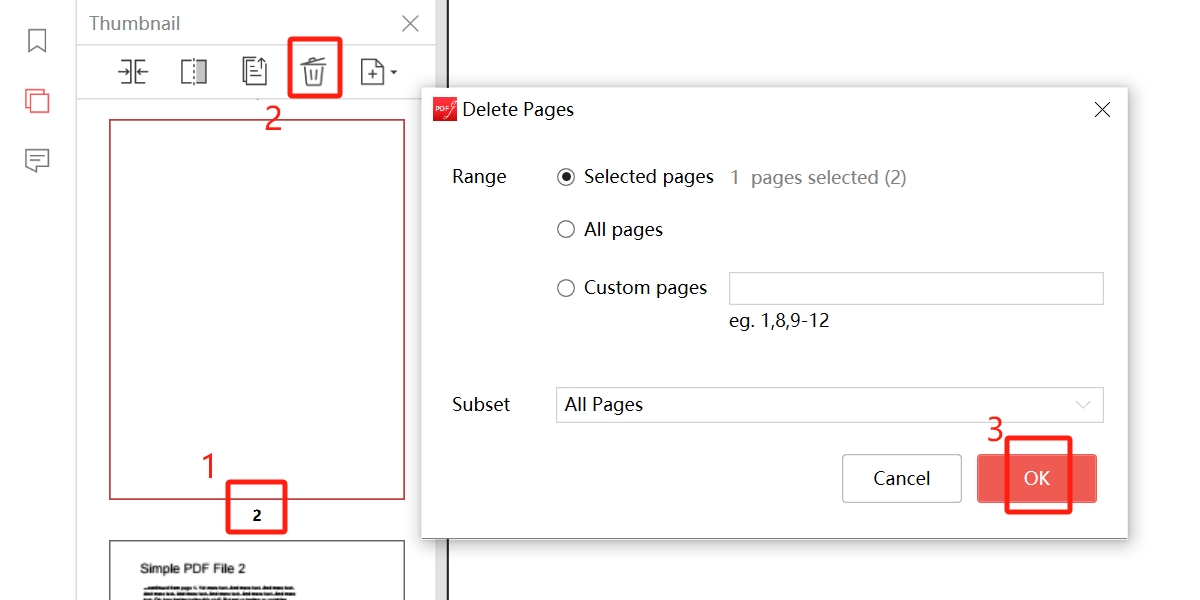Screen dimensions: 1200x600
Task: Click into the Custom pages text field
Action: (915, 288)
